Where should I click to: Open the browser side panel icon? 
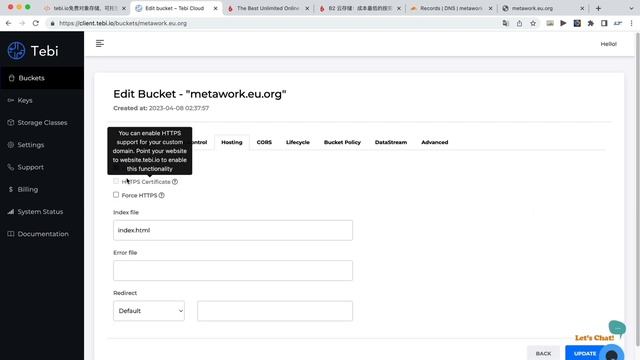[604, 23]
